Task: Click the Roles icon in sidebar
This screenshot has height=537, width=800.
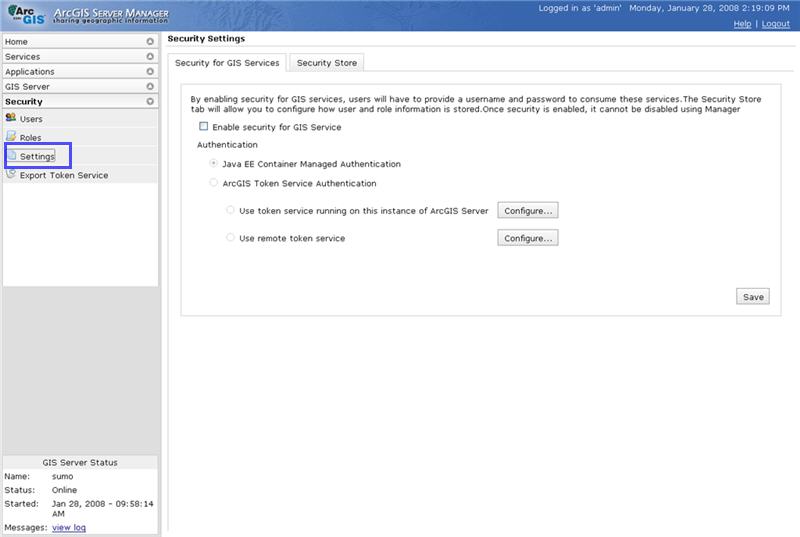Action: pos(11,137)
